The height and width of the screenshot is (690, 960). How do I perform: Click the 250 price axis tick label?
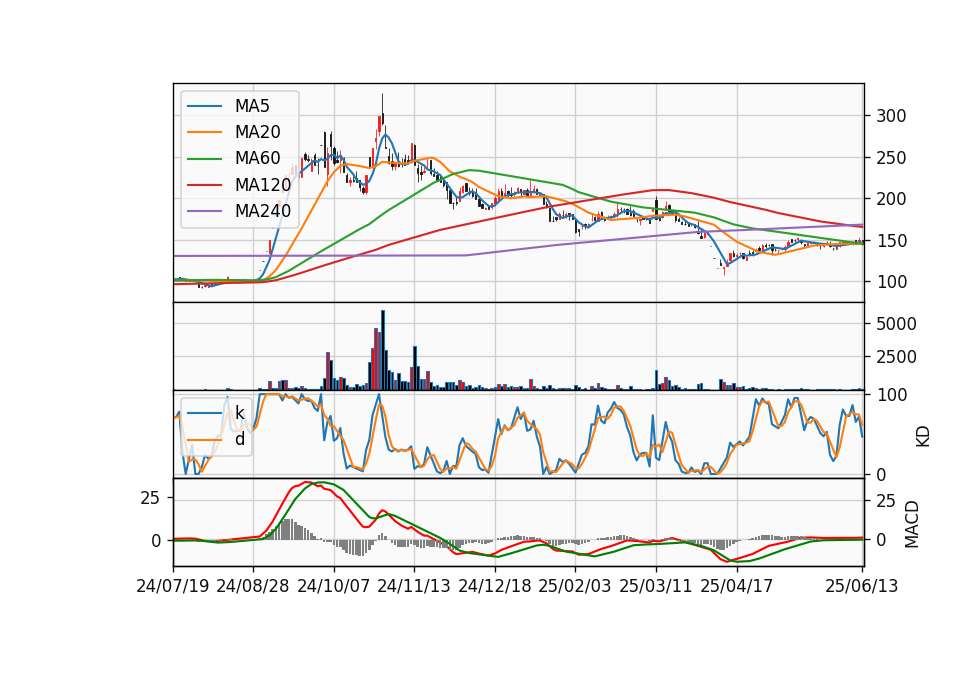(891, 158)
